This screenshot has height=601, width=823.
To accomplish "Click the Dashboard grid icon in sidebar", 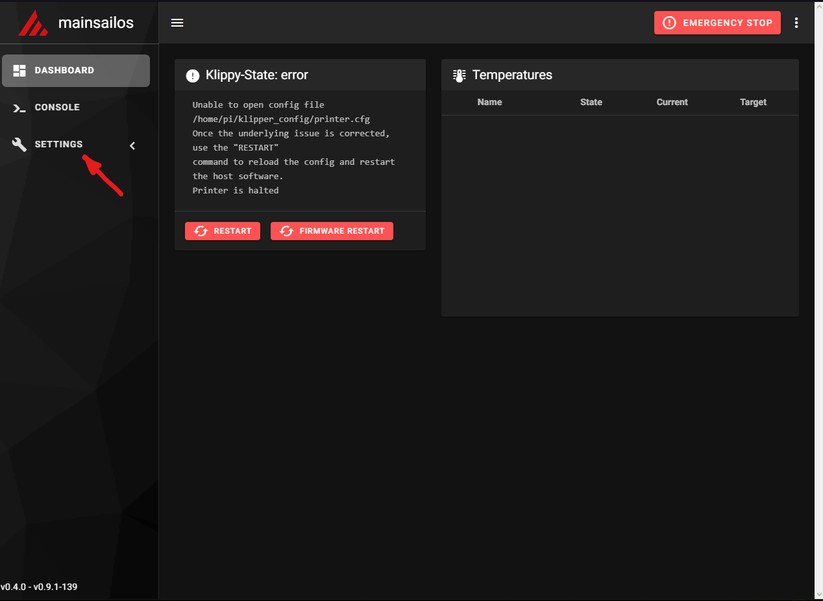I will (x=19, y=71).
